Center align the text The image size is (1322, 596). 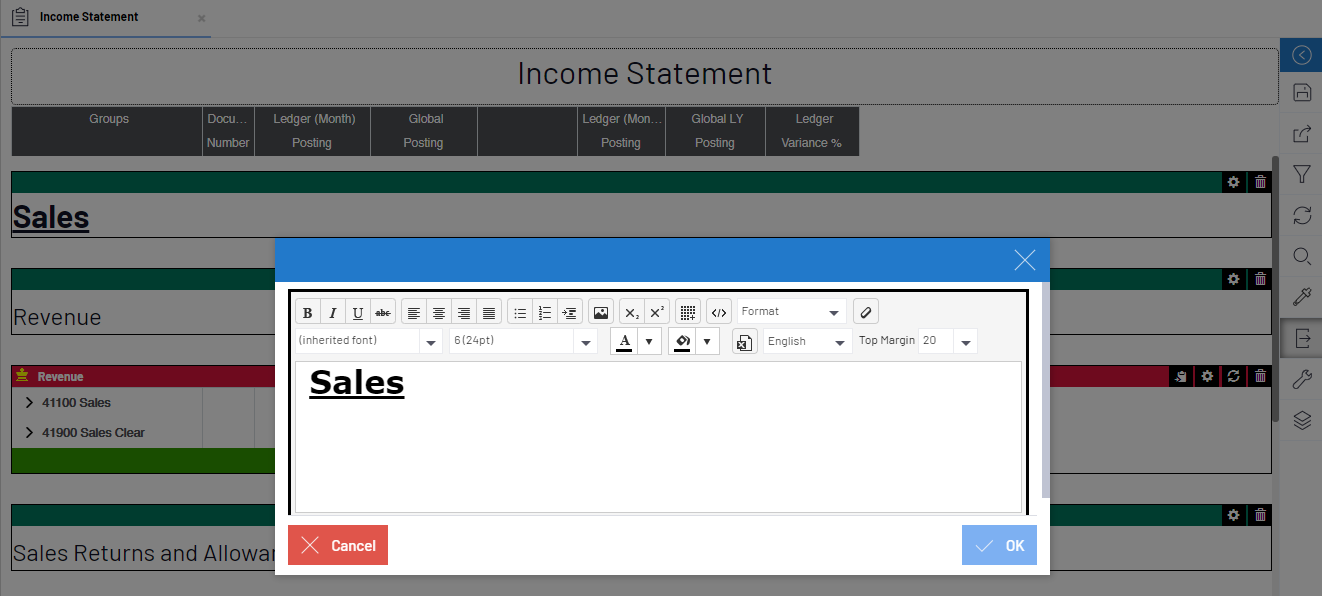439,312
